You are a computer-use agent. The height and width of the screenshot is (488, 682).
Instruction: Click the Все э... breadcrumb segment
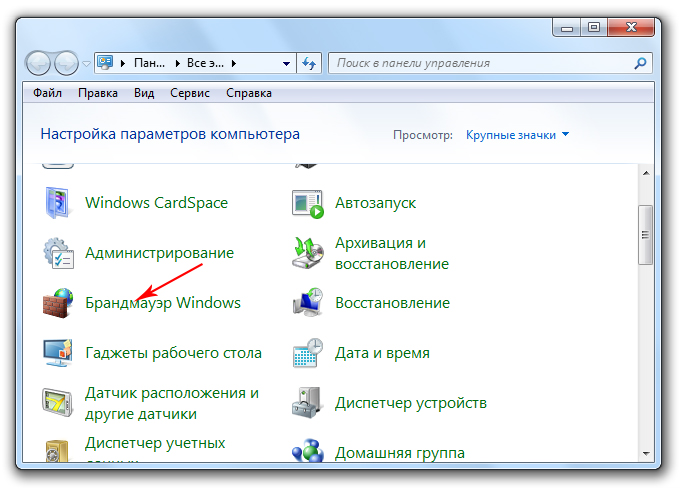205,64
